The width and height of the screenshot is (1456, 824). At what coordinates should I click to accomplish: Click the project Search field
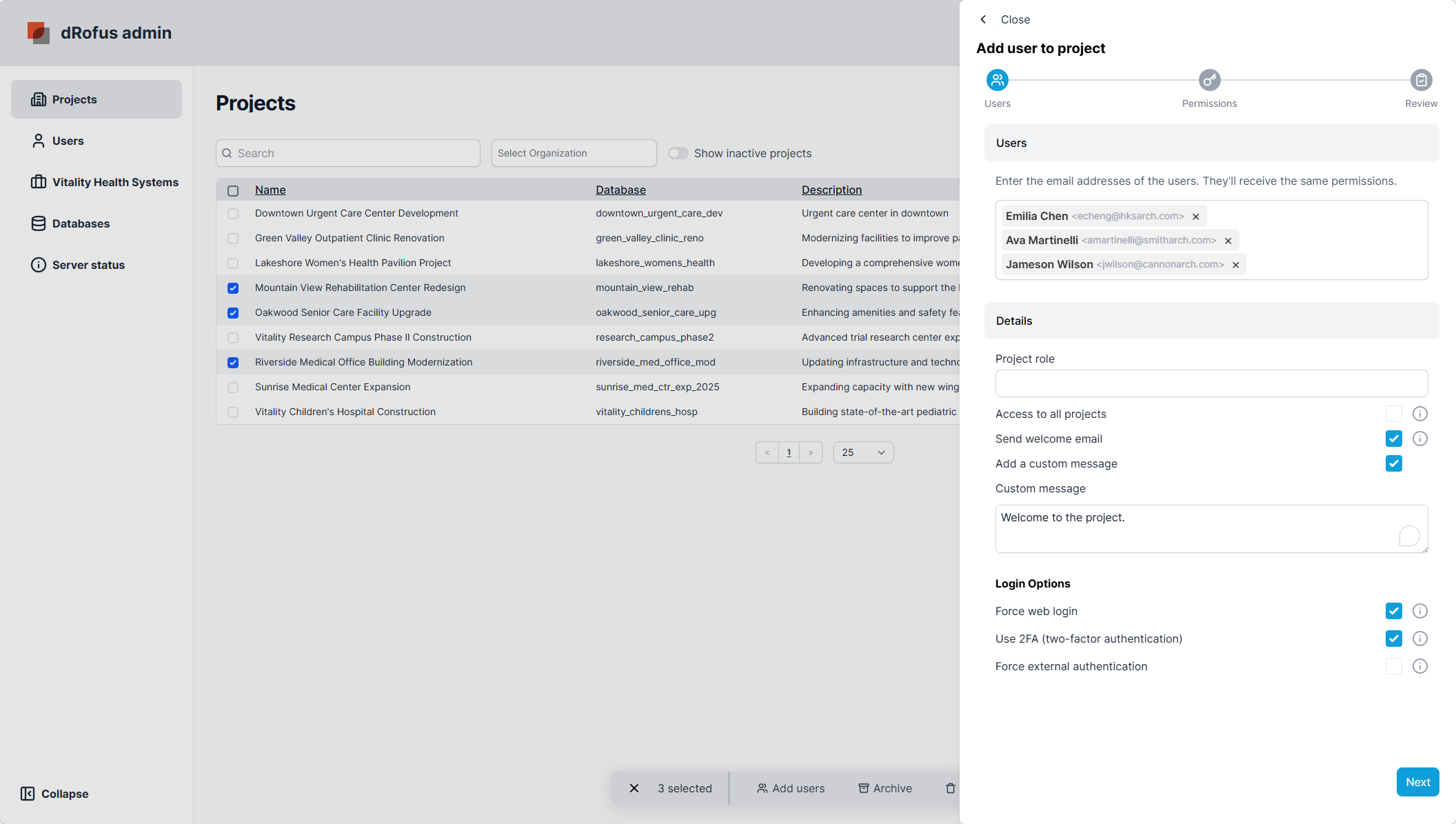point(348,153)
